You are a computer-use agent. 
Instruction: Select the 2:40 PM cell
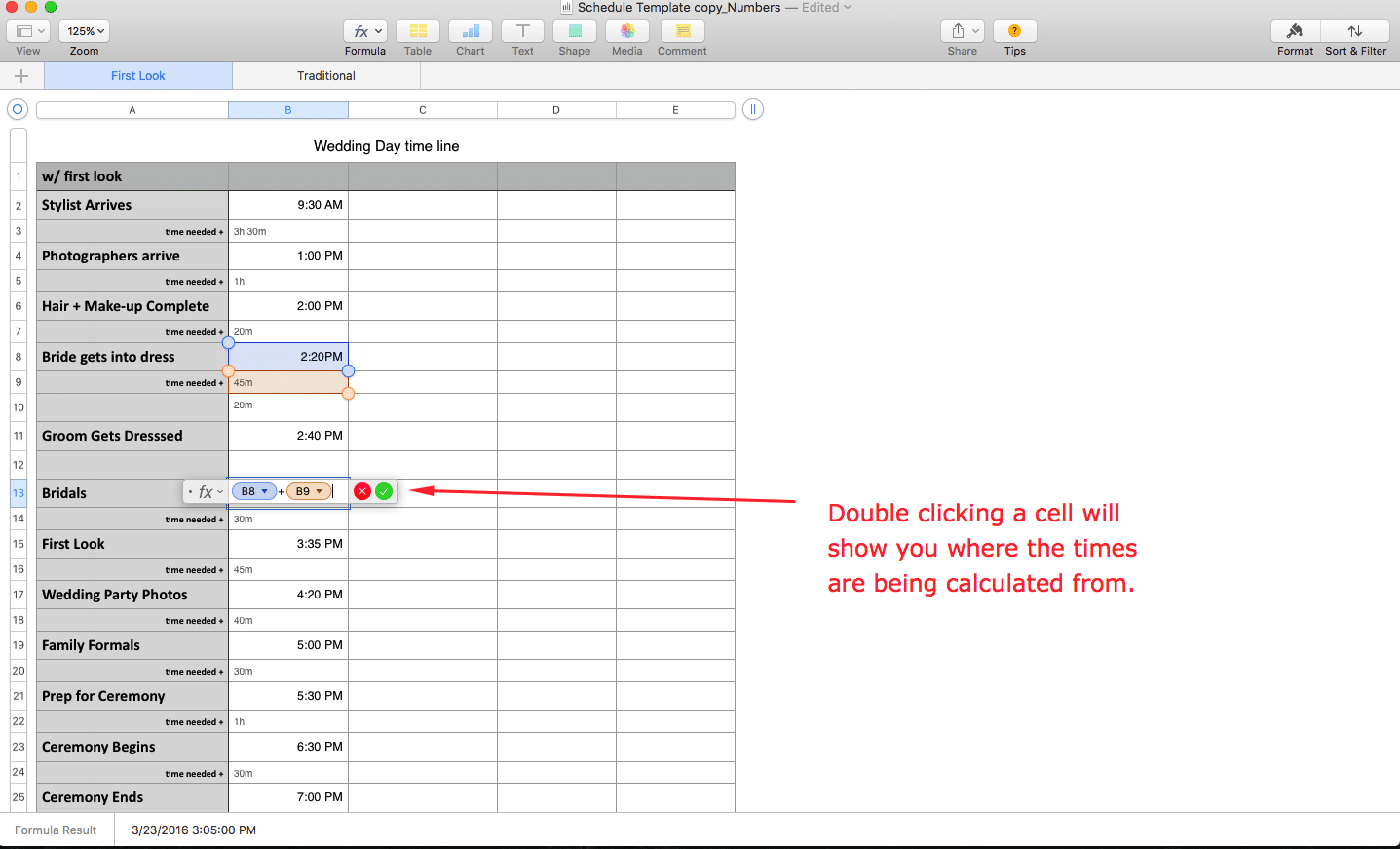tap(288, 436)
